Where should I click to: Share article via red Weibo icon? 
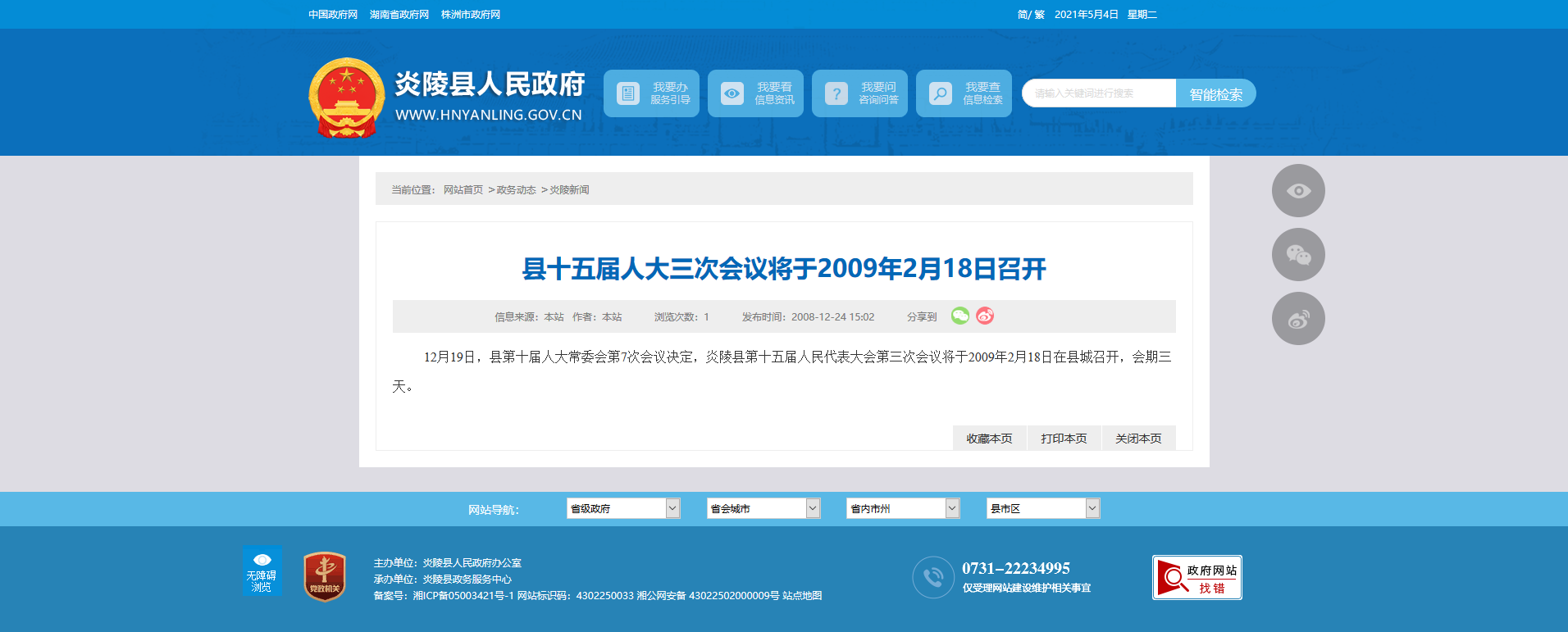coord(985,316)
